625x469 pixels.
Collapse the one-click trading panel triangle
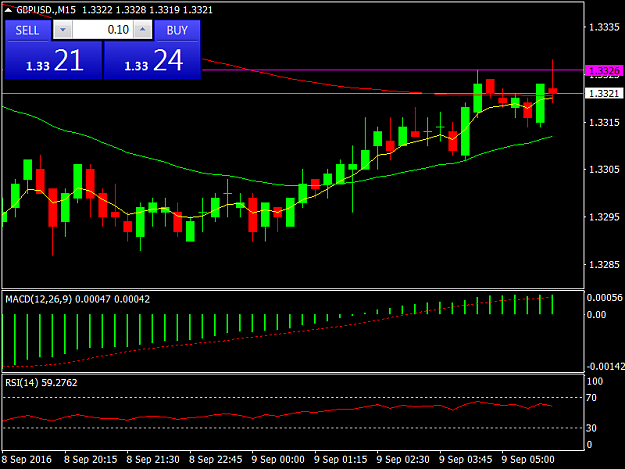[8, 10]
